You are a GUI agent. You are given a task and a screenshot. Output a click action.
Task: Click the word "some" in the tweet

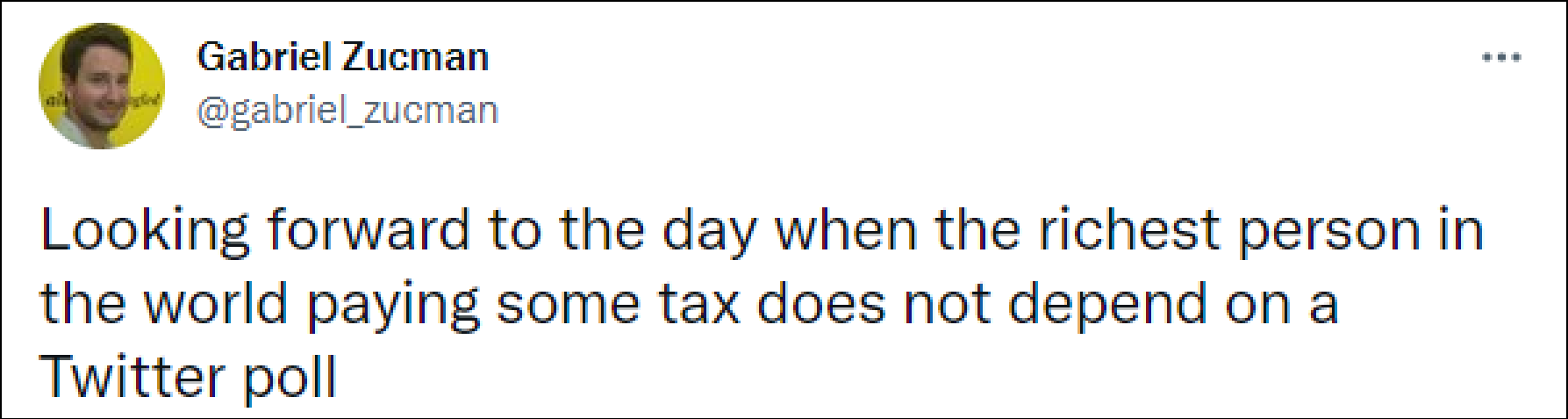pos(569,305)
